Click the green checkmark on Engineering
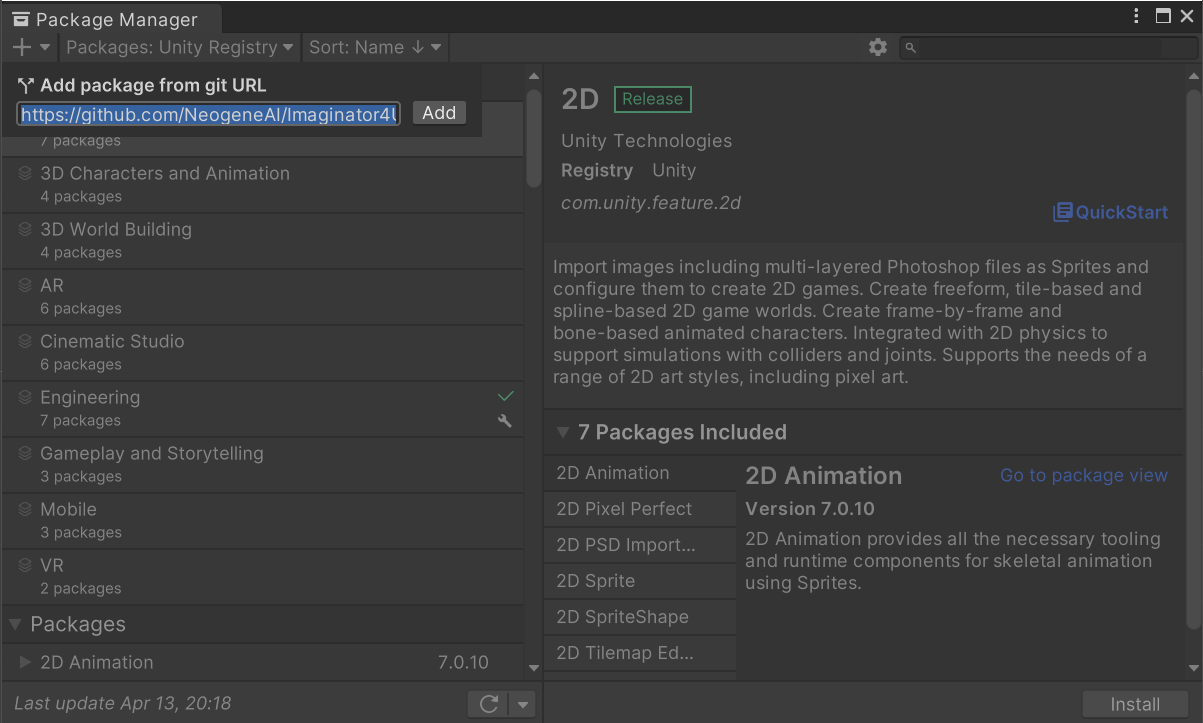 tap(505, 396)
